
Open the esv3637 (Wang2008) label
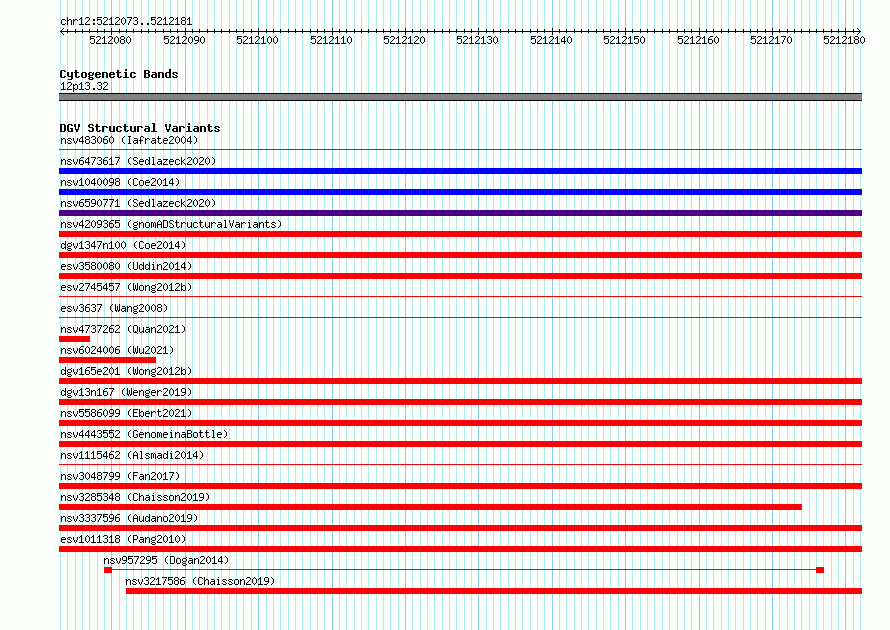[114, 308]
